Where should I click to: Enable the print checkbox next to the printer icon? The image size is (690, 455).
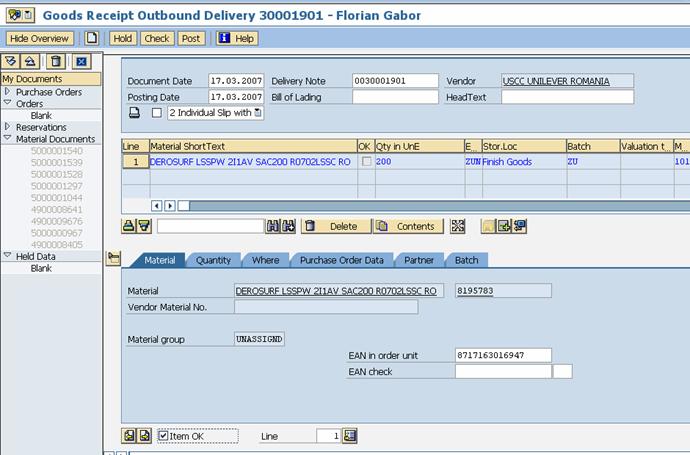(x=156, y=113)
